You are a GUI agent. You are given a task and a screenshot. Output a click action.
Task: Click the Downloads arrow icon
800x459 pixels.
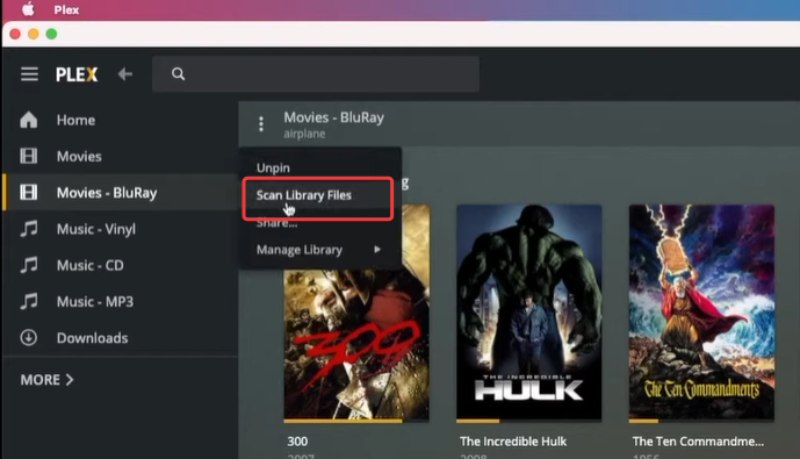[x=29, y=338]
